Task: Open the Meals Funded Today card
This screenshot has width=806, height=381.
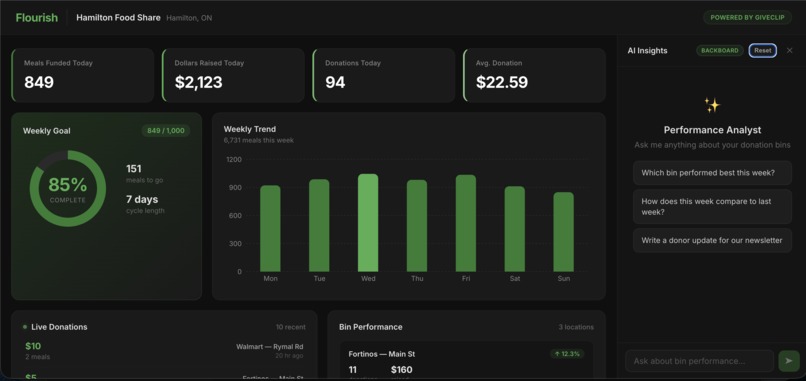Action: (x=83, y=75)
